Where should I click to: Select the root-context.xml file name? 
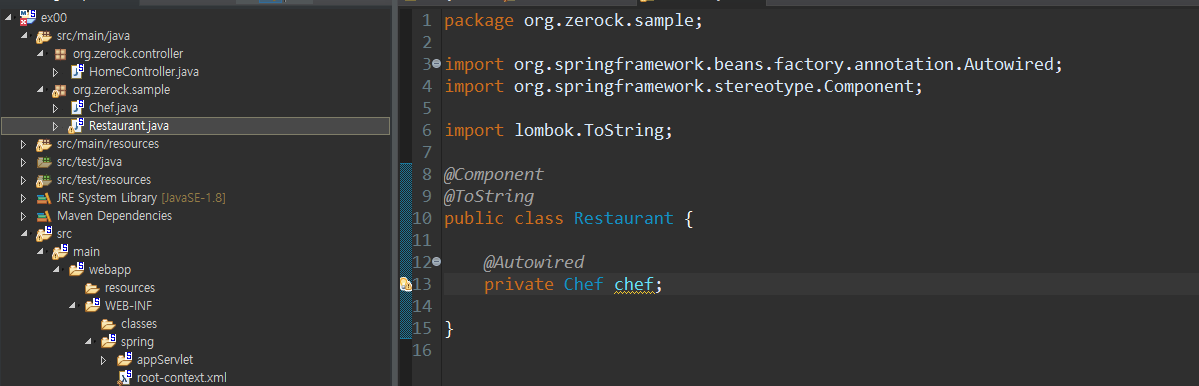tap(181, 378)
